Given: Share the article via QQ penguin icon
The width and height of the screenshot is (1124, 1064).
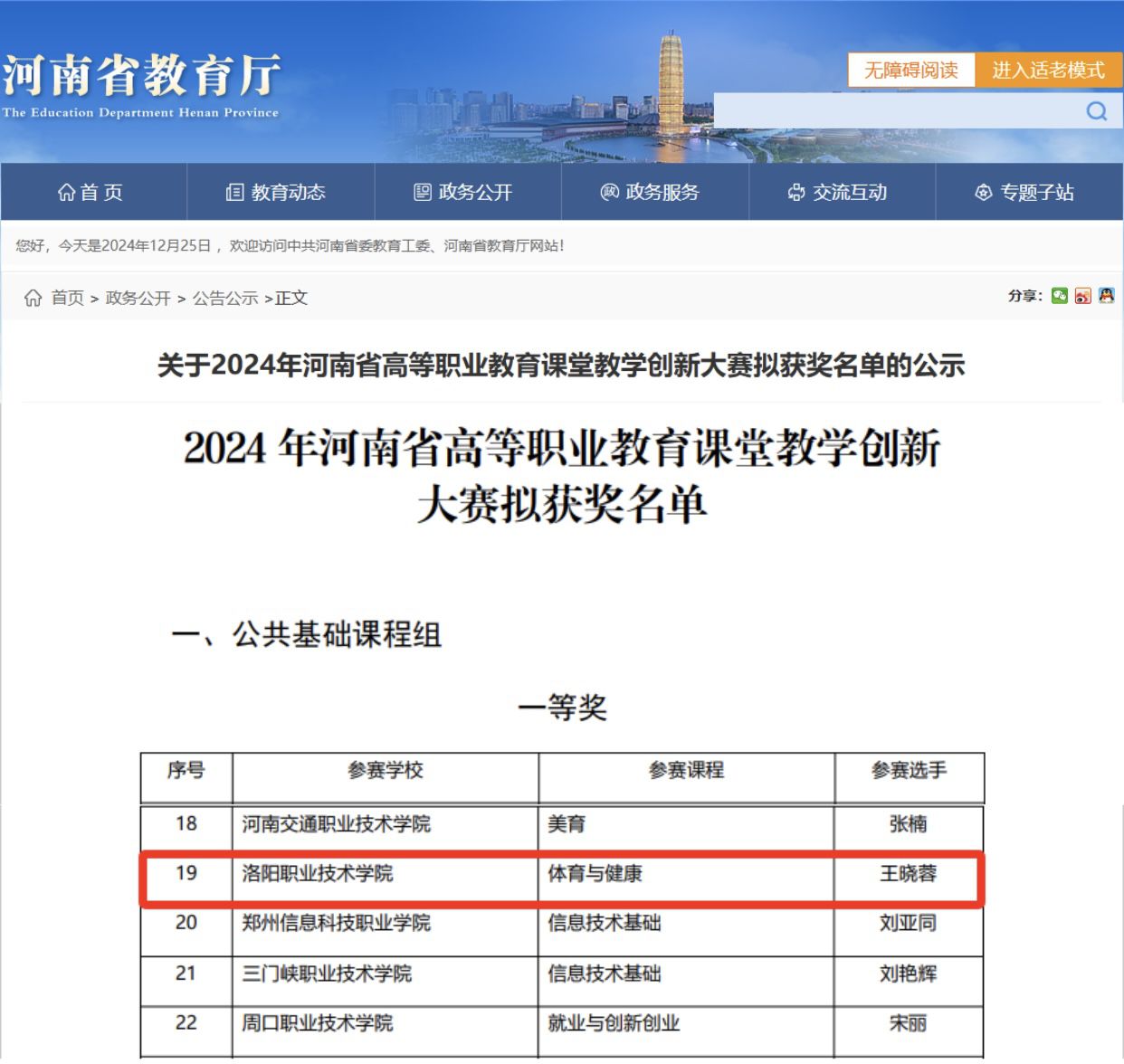Looking at the screenshot, I should pos(1106,296).
